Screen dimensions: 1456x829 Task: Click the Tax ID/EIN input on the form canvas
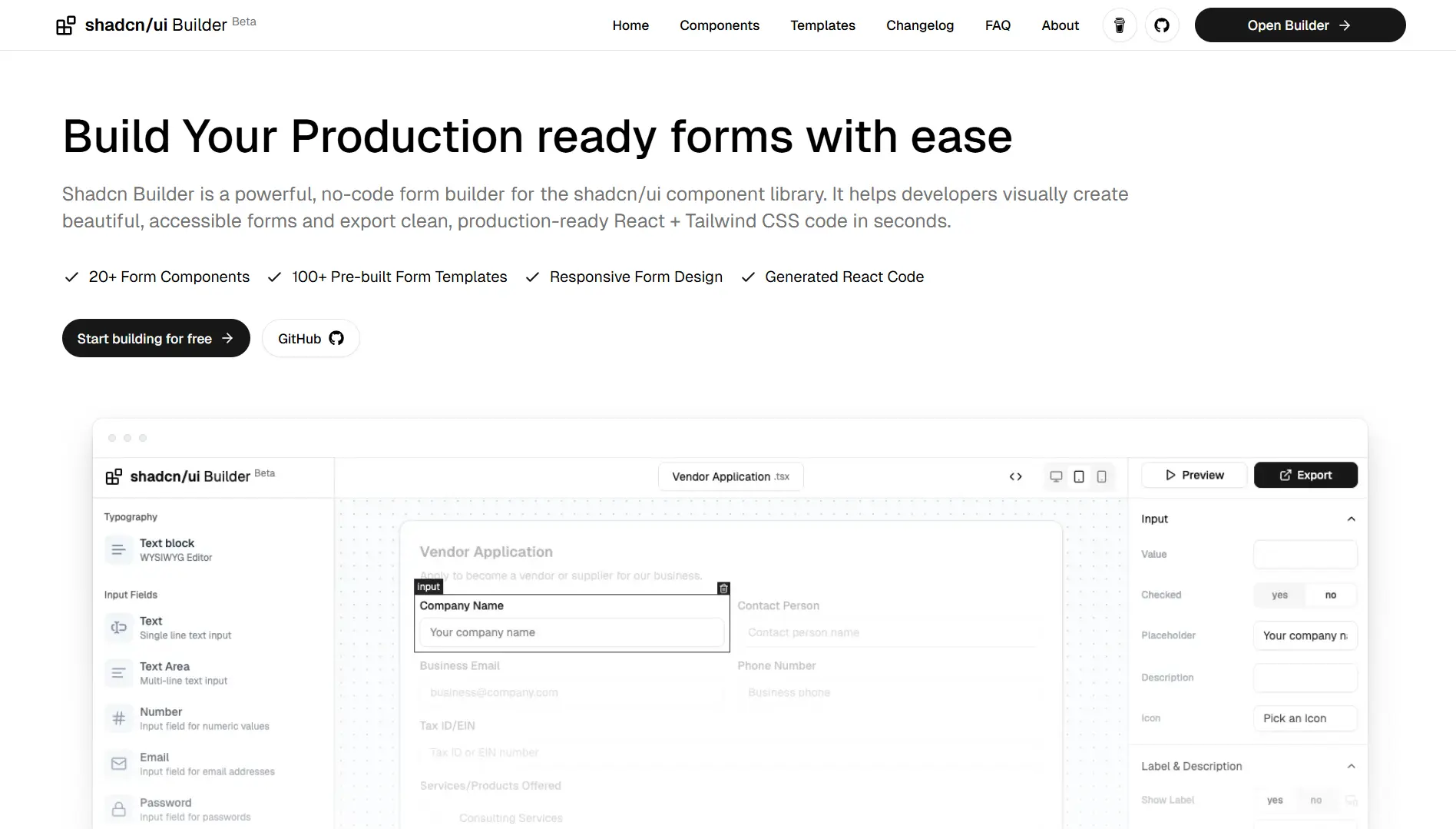pyautogui.click(x=730, y=752)
